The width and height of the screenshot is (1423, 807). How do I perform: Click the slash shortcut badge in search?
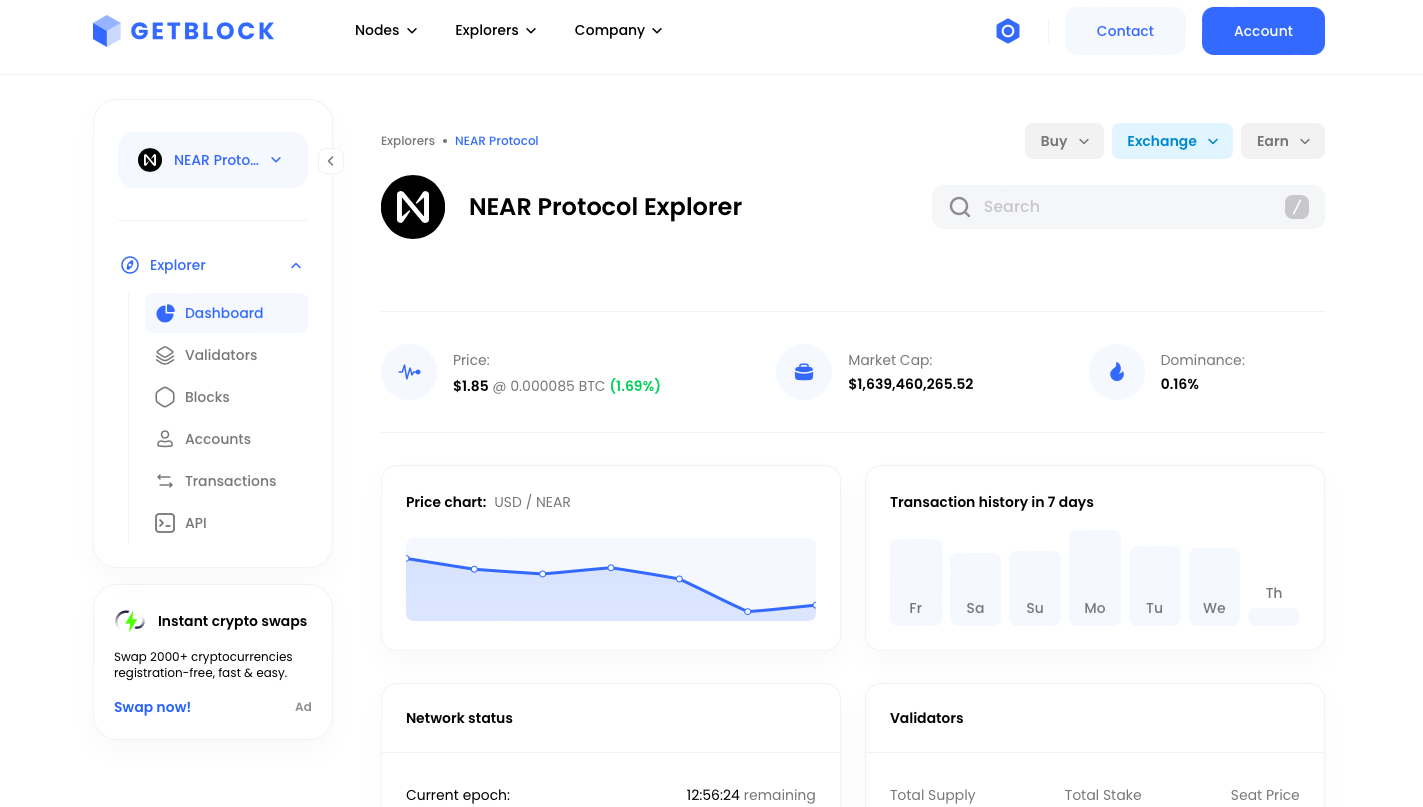tap(1297, 207)
